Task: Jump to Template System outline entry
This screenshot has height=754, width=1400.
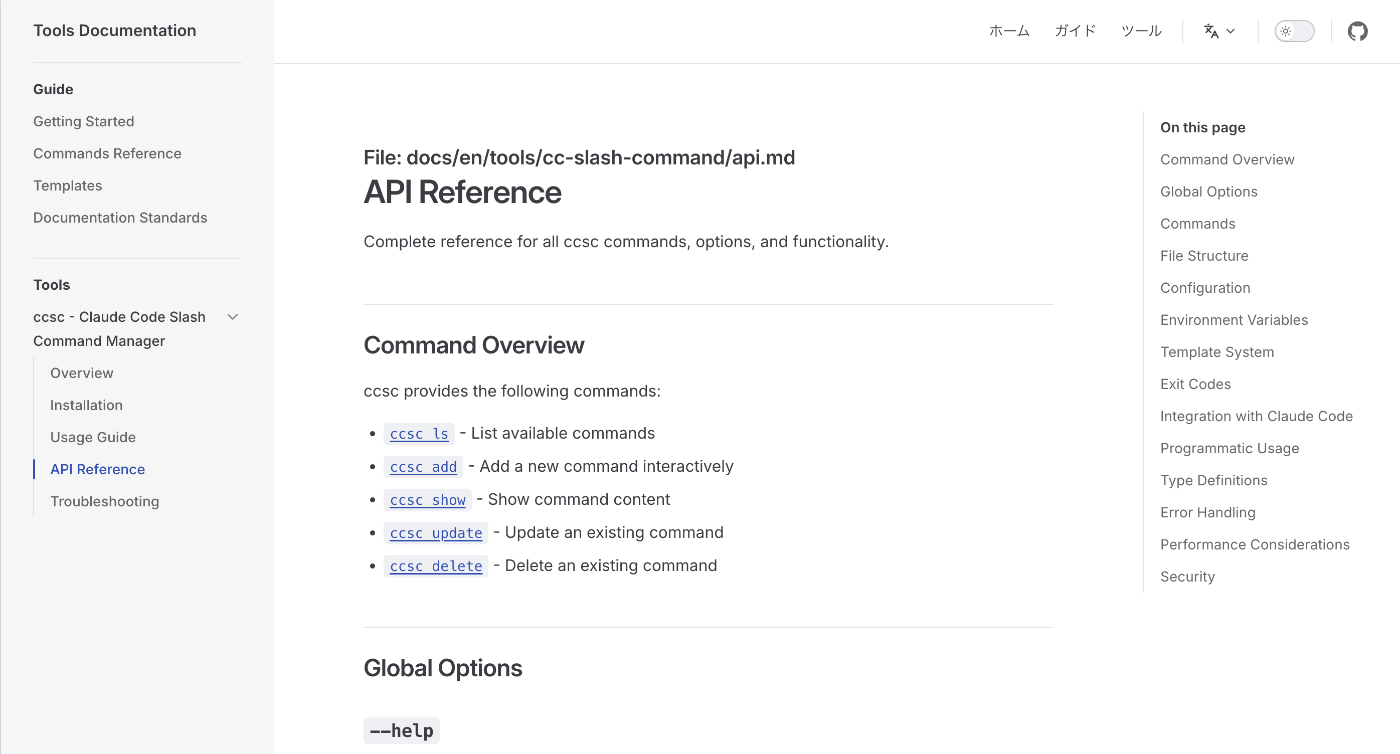Action: (1217, 351)
